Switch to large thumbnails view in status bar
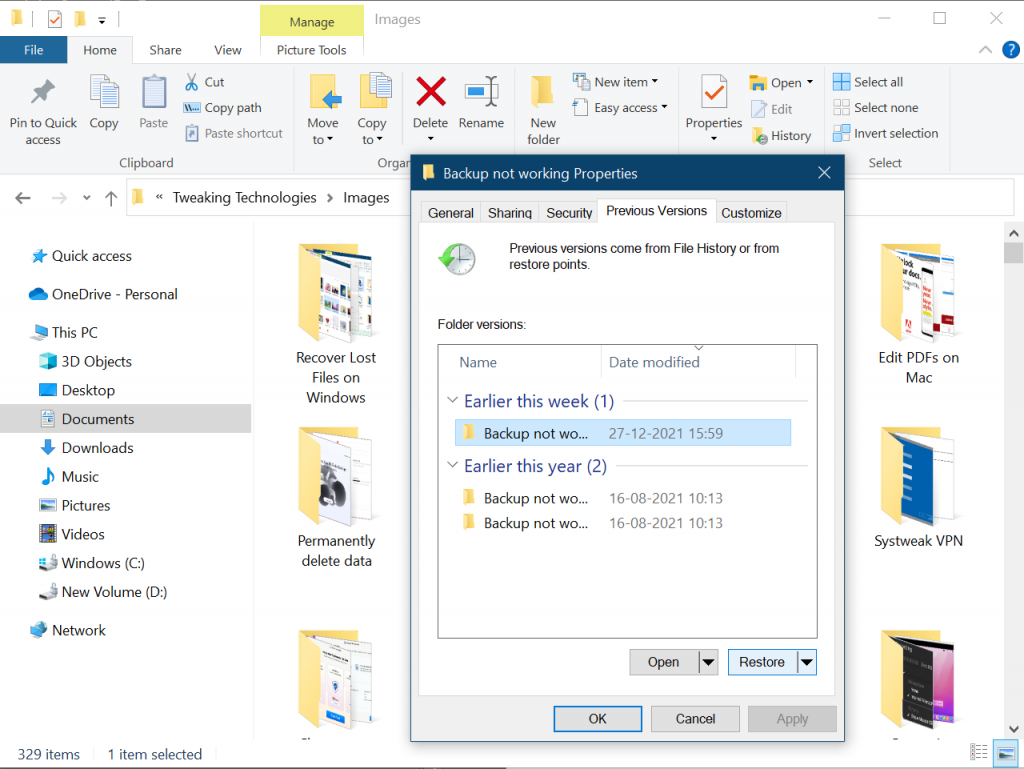The width and height of the screenshot is (1024, 769). 1006,752
